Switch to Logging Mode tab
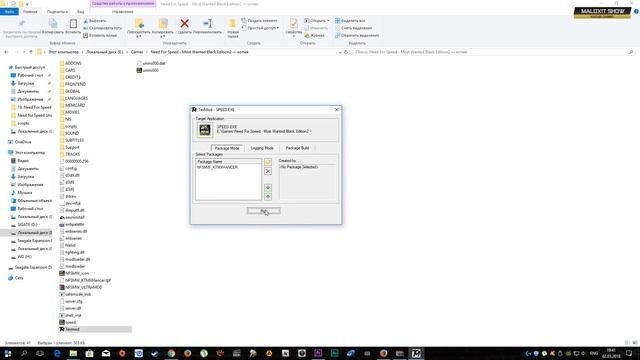This screenshot has height=360, width=640. 262,148
